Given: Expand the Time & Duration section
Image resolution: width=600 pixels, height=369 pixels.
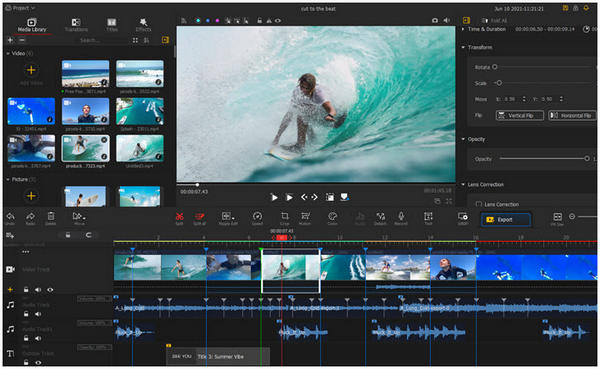Looking at the screenshot, I should tap(463, 29).
